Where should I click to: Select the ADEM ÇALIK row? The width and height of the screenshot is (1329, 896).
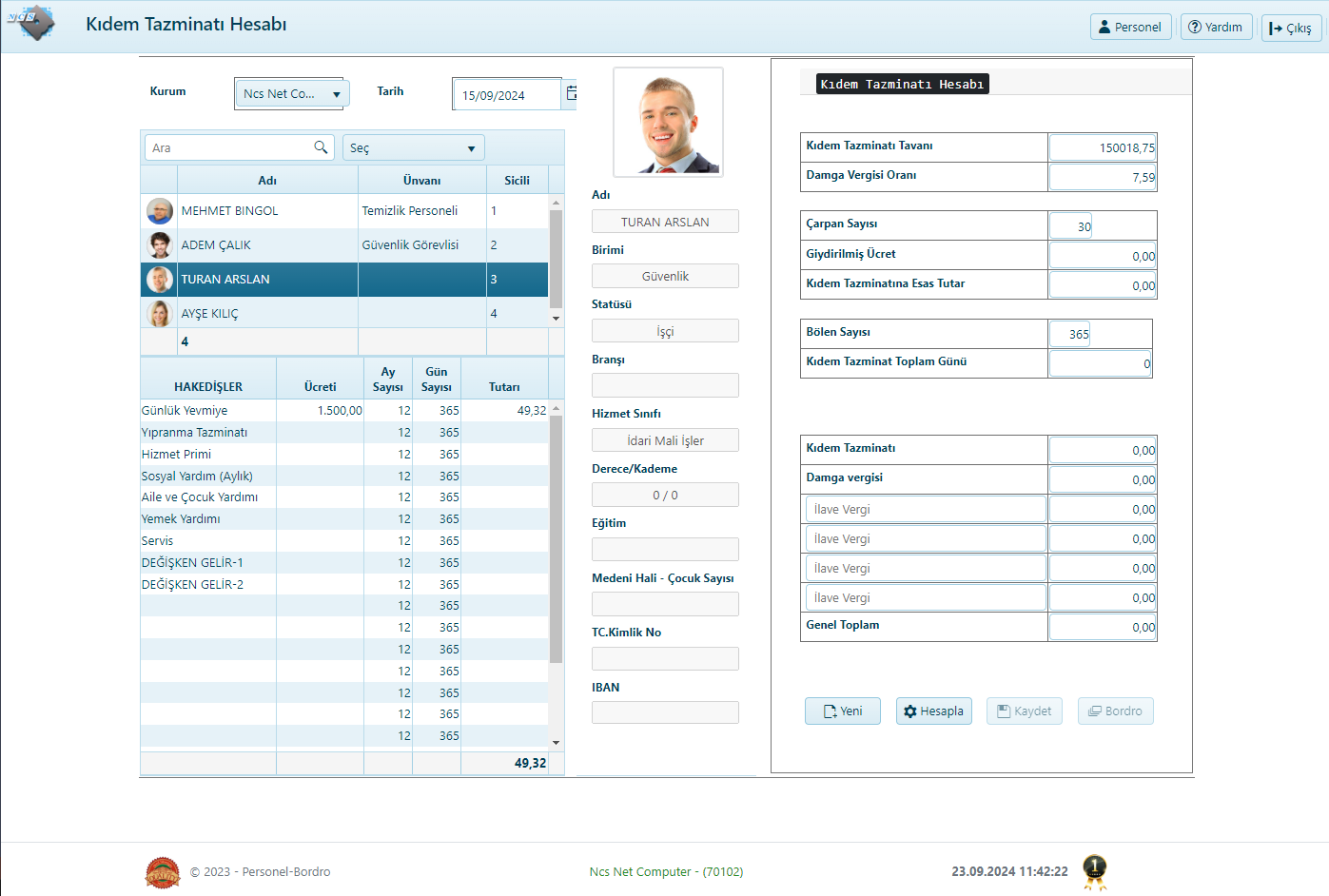pos(344,245)
